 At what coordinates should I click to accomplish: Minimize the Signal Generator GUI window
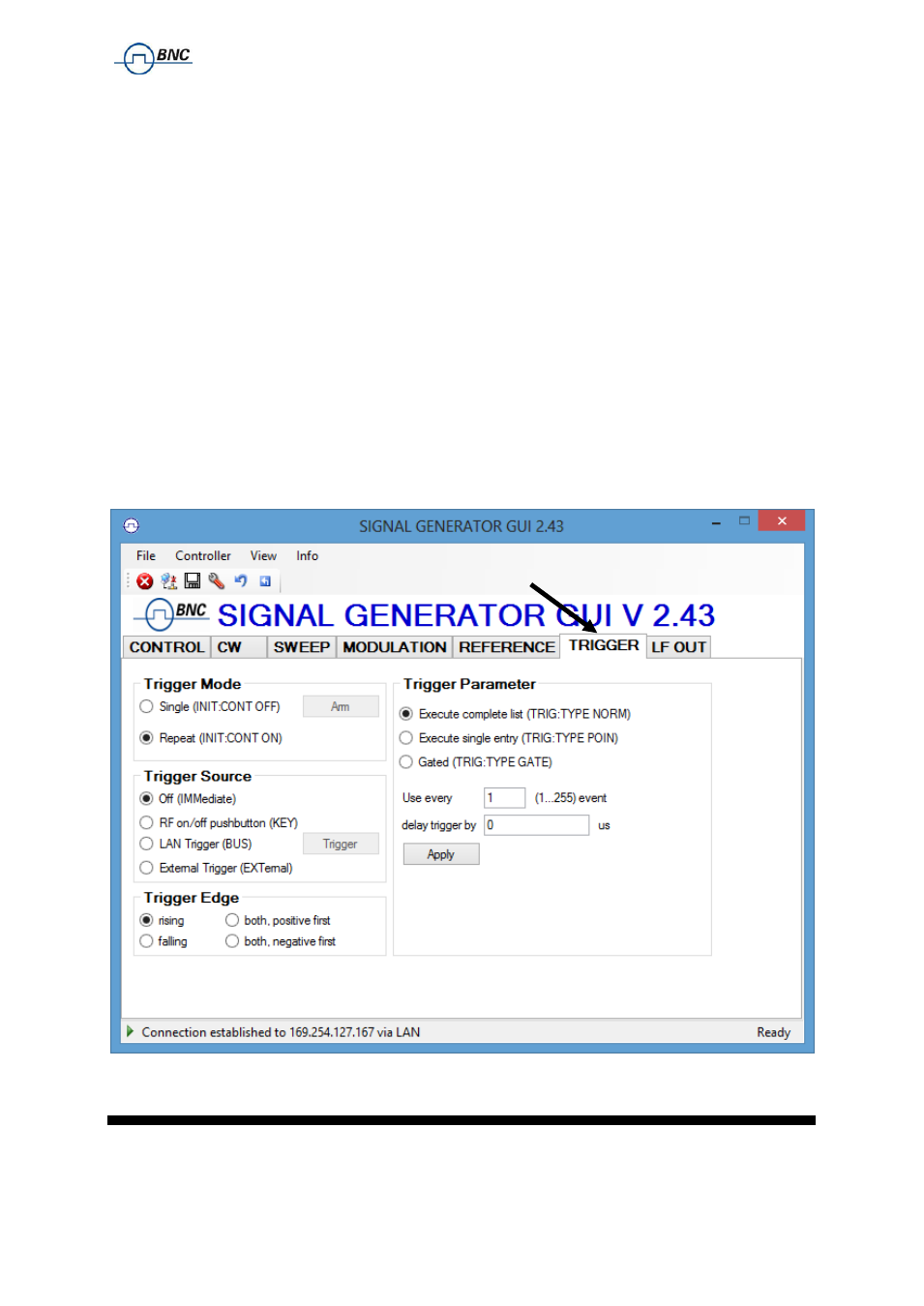click(x=716, y=522)
